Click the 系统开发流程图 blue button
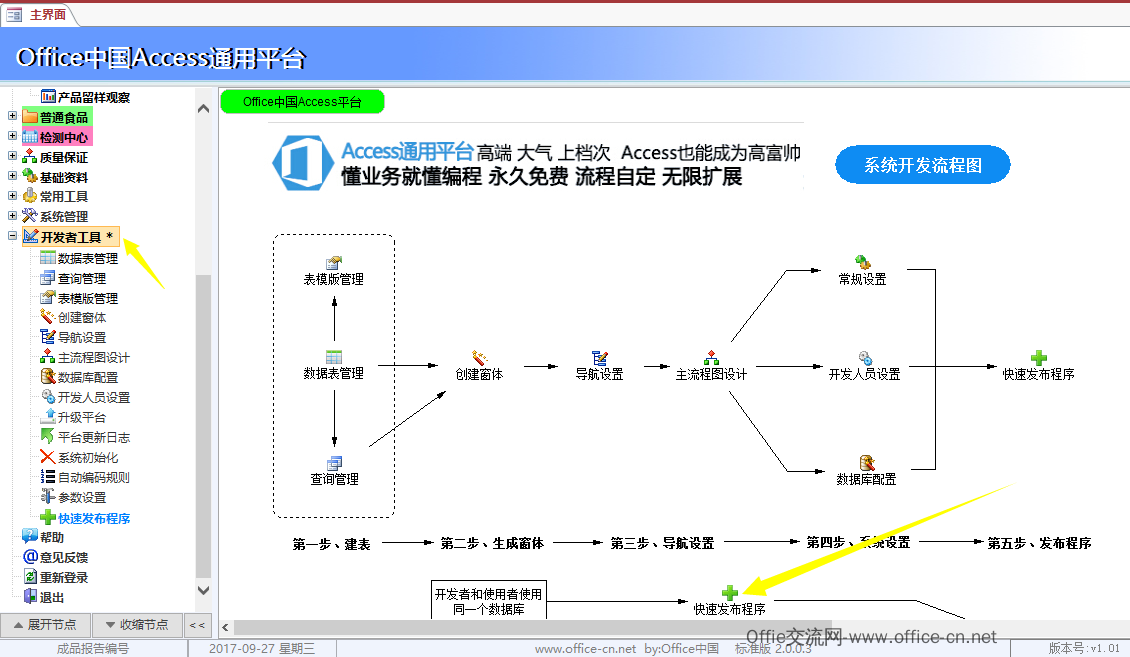 (x=922, y=165)
